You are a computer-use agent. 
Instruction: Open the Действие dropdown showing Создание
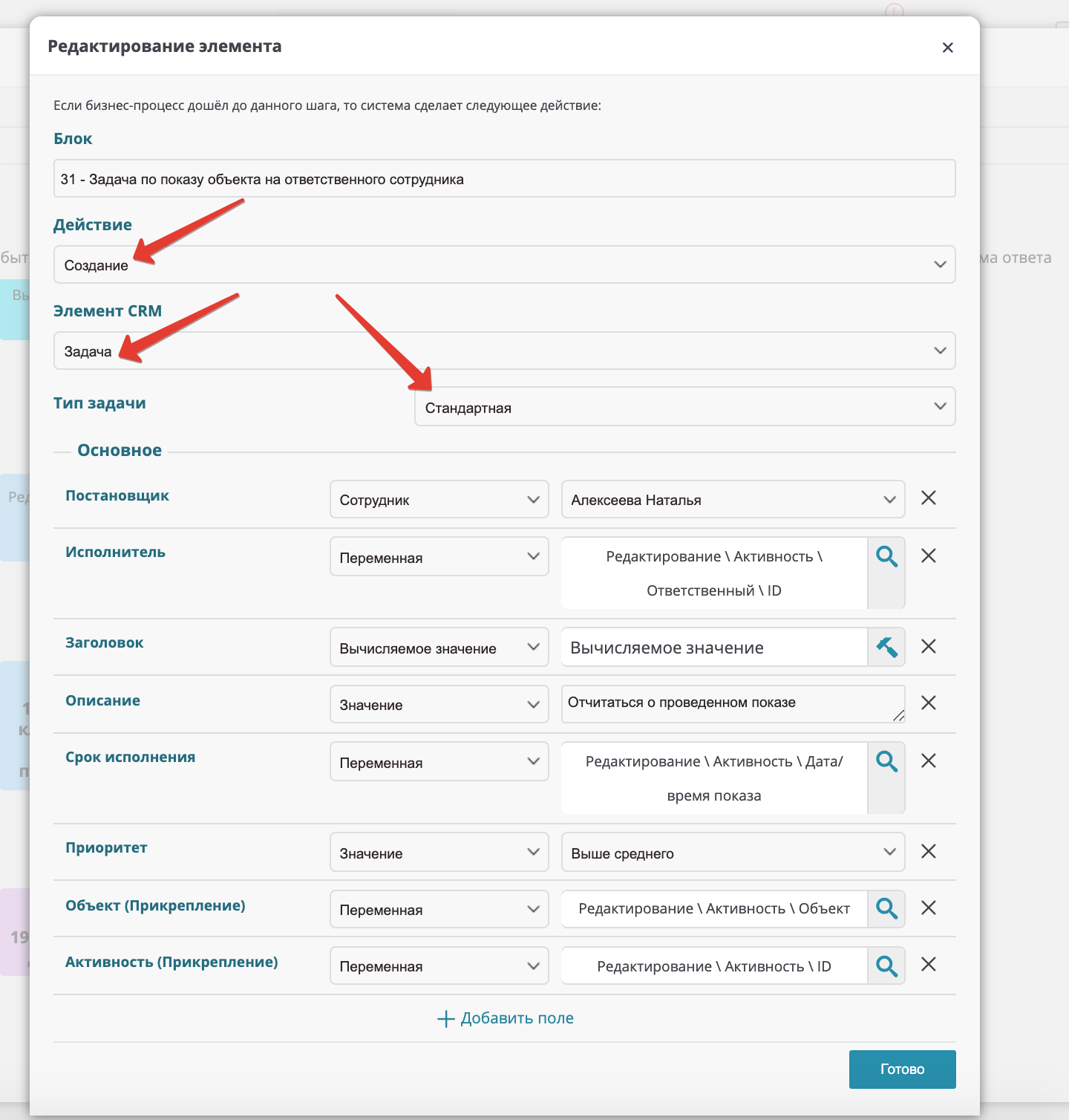coord(504,264)
